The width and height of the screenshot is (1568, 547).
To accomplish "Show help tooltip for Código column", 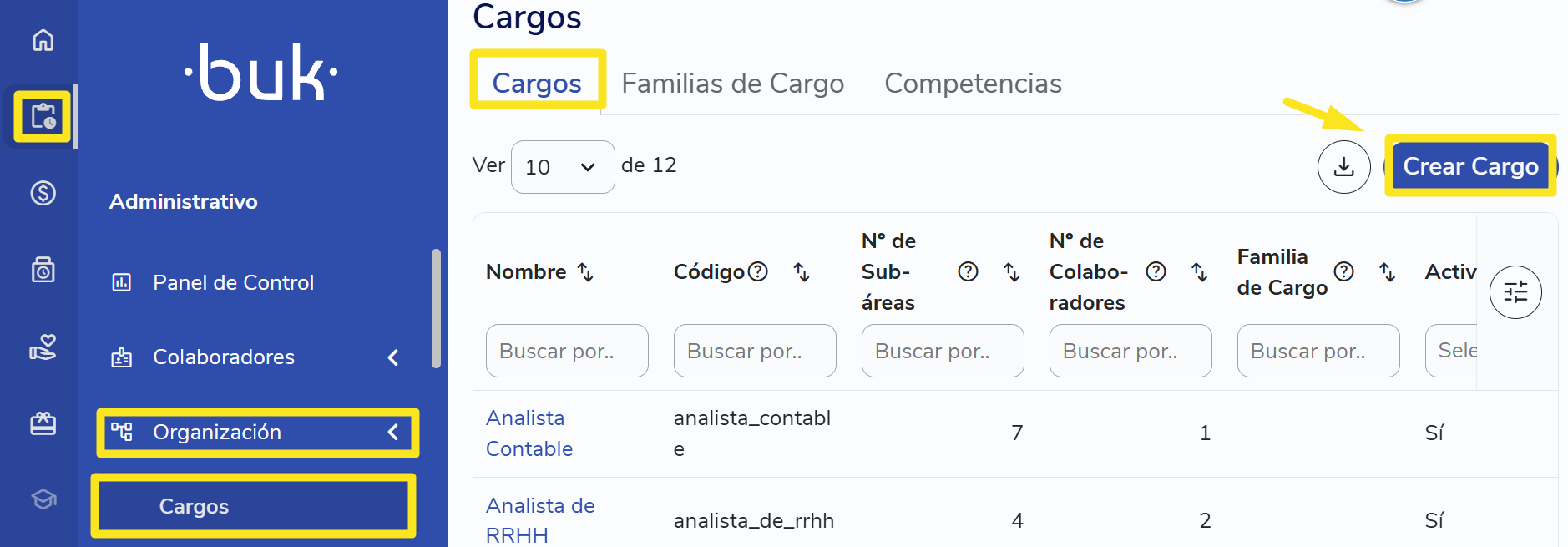I will [757, 271].
